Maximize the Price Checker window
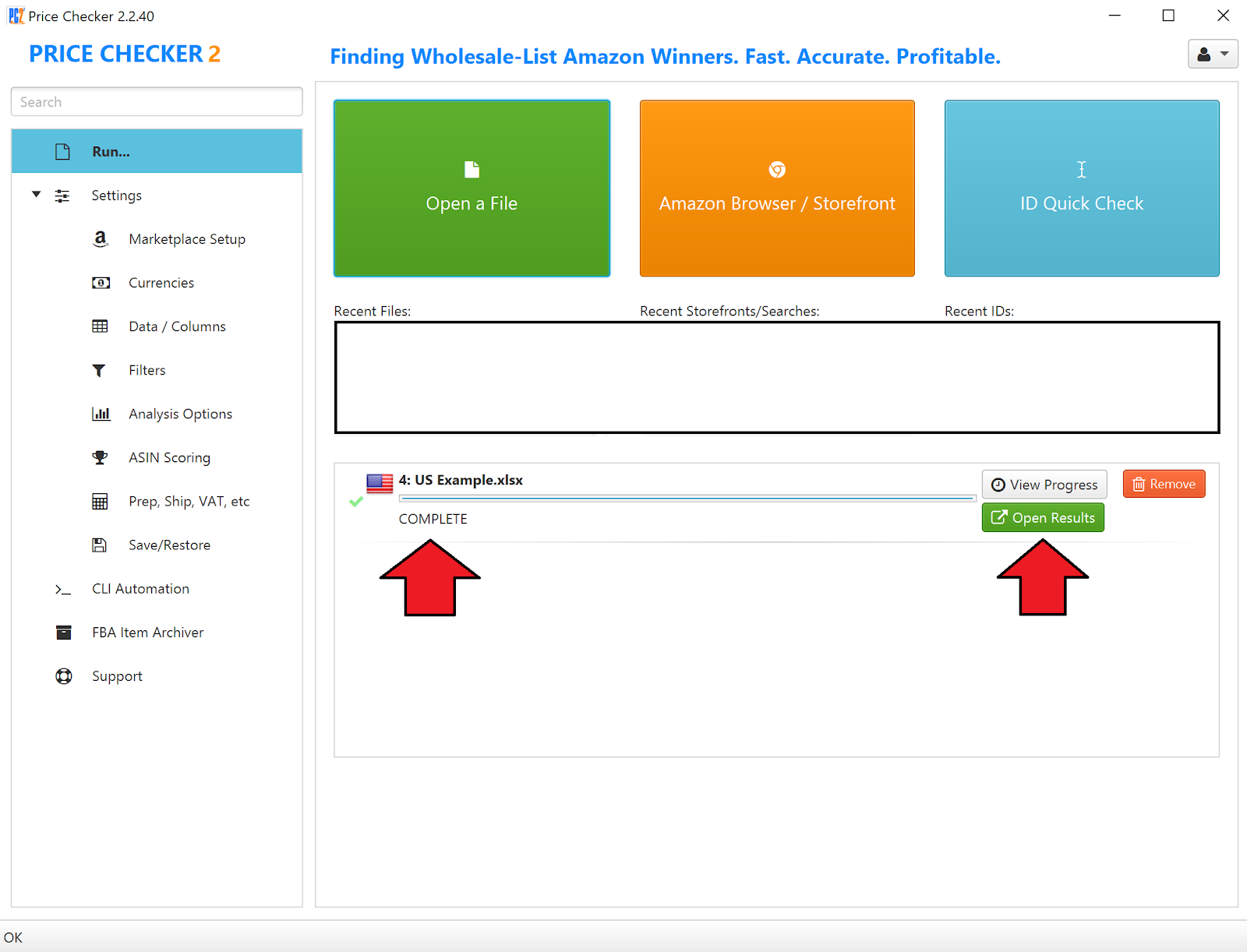 click(1168, 16)
